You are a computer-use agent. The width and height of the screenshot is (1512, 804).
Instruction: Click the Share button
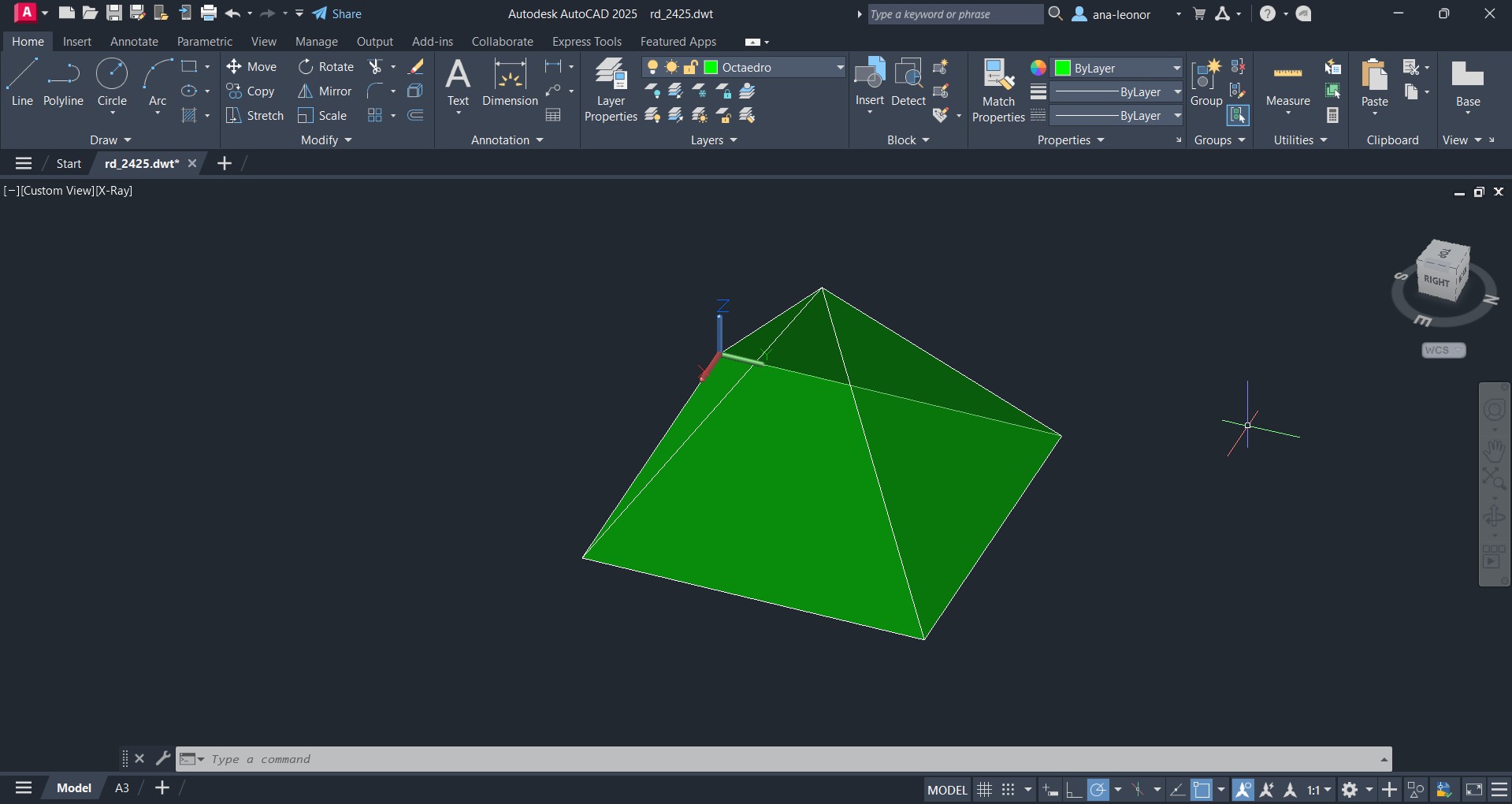[337, 13]
